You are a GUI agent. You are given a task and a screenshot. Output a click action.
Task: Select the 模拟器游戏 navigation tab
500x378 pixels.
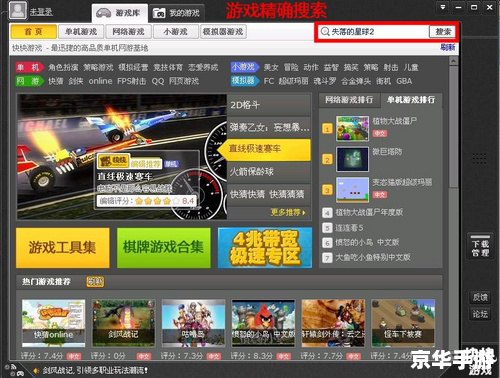pyautogui.click(x=223, y=32)
